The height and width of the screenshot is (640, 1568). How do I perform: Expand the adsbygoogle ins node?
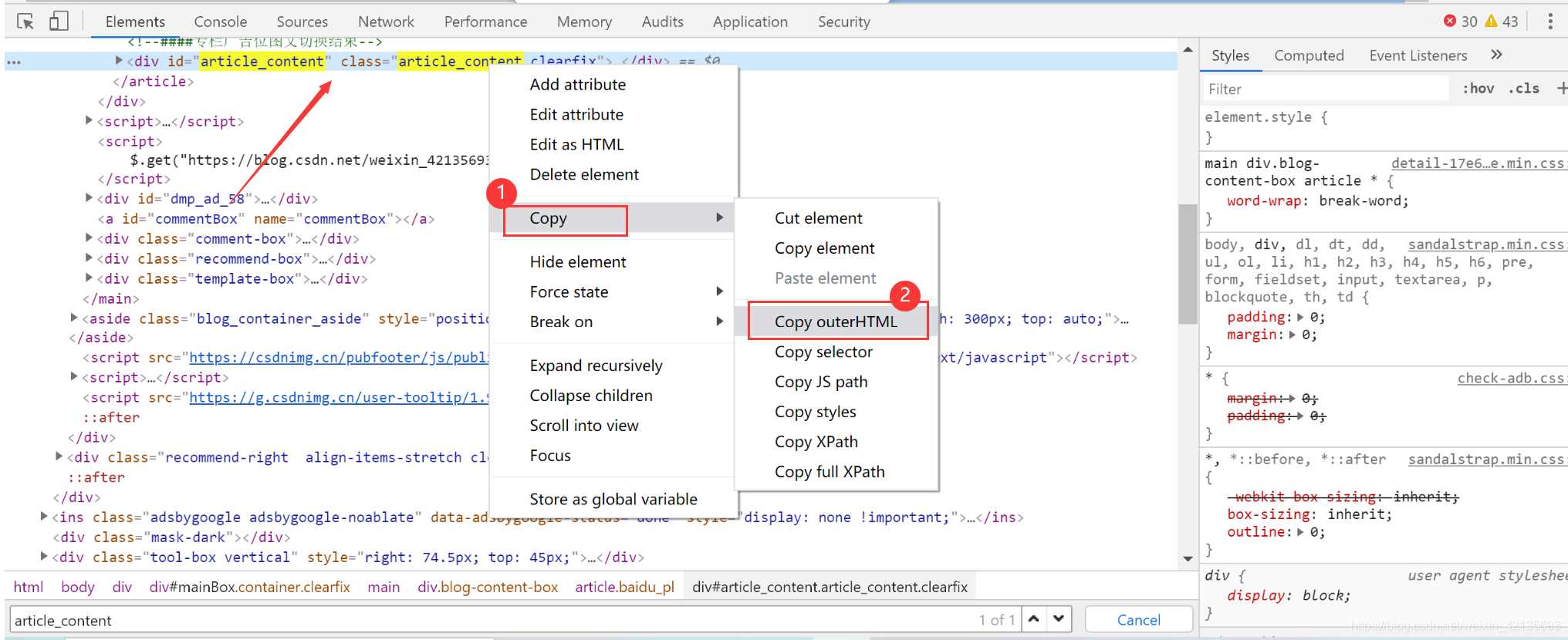[44, 517]
